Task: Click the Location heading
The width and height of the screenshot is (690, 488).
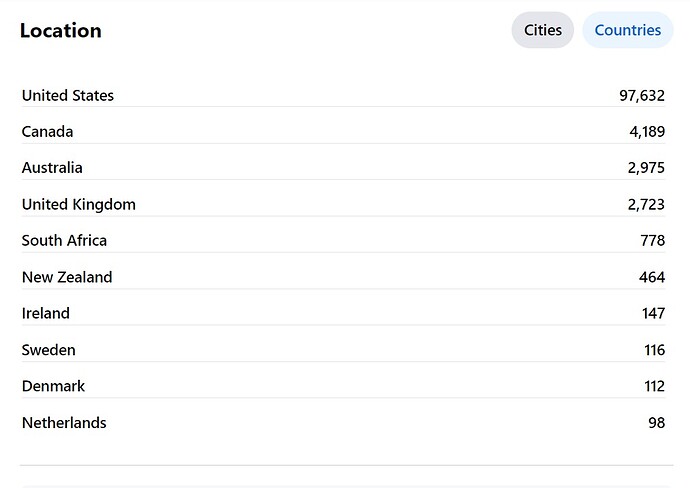Action: (x=61, y=31)
